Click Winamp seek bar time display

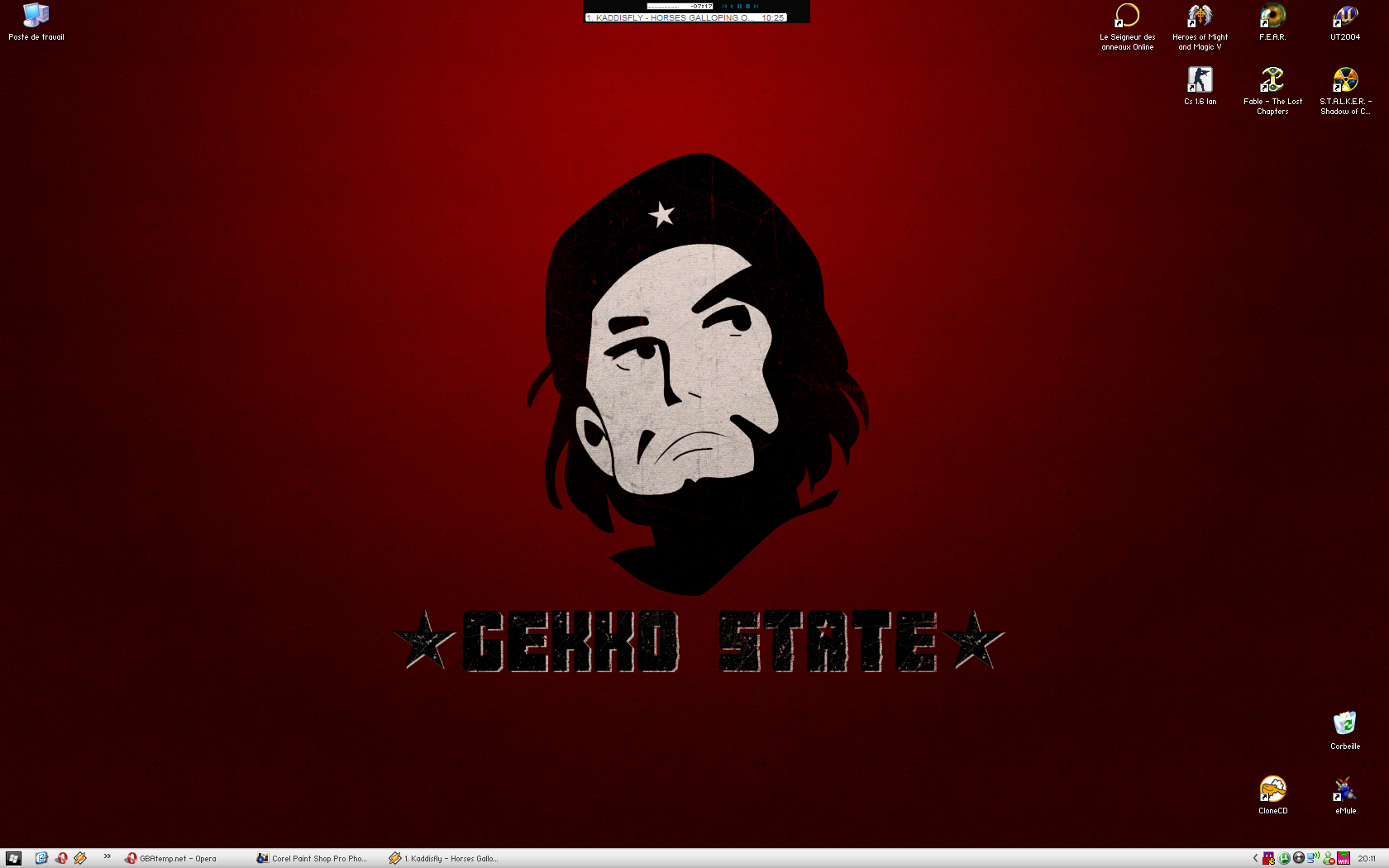pyautogui.click(x=680, y=6)
